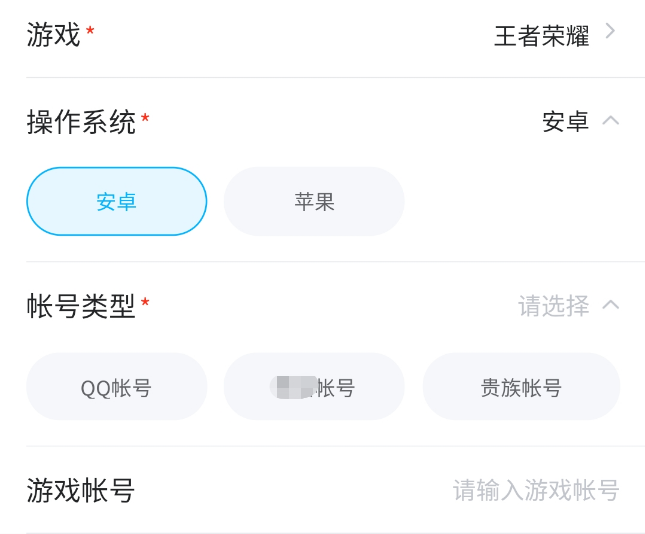Choose 苹果 as the operating system

click(314, 201)
